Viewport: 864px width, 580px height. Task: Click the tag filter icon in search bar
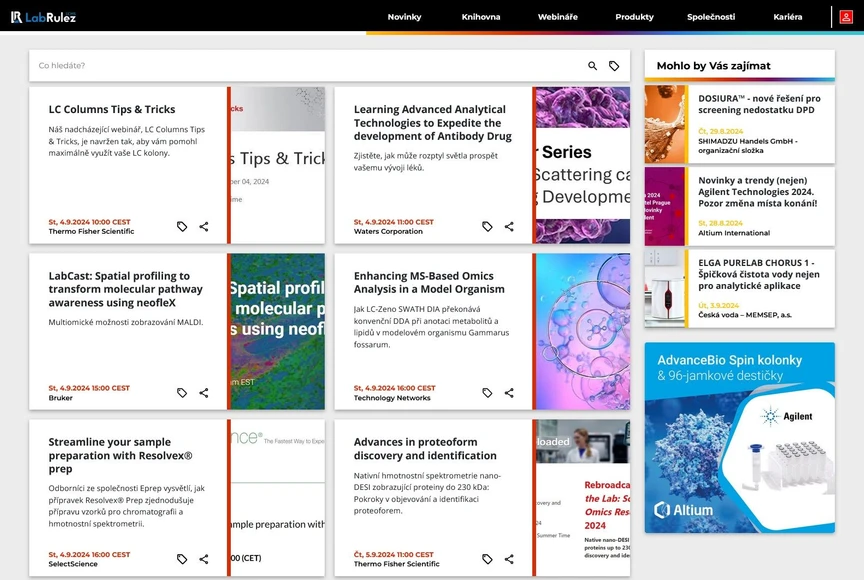614,66
